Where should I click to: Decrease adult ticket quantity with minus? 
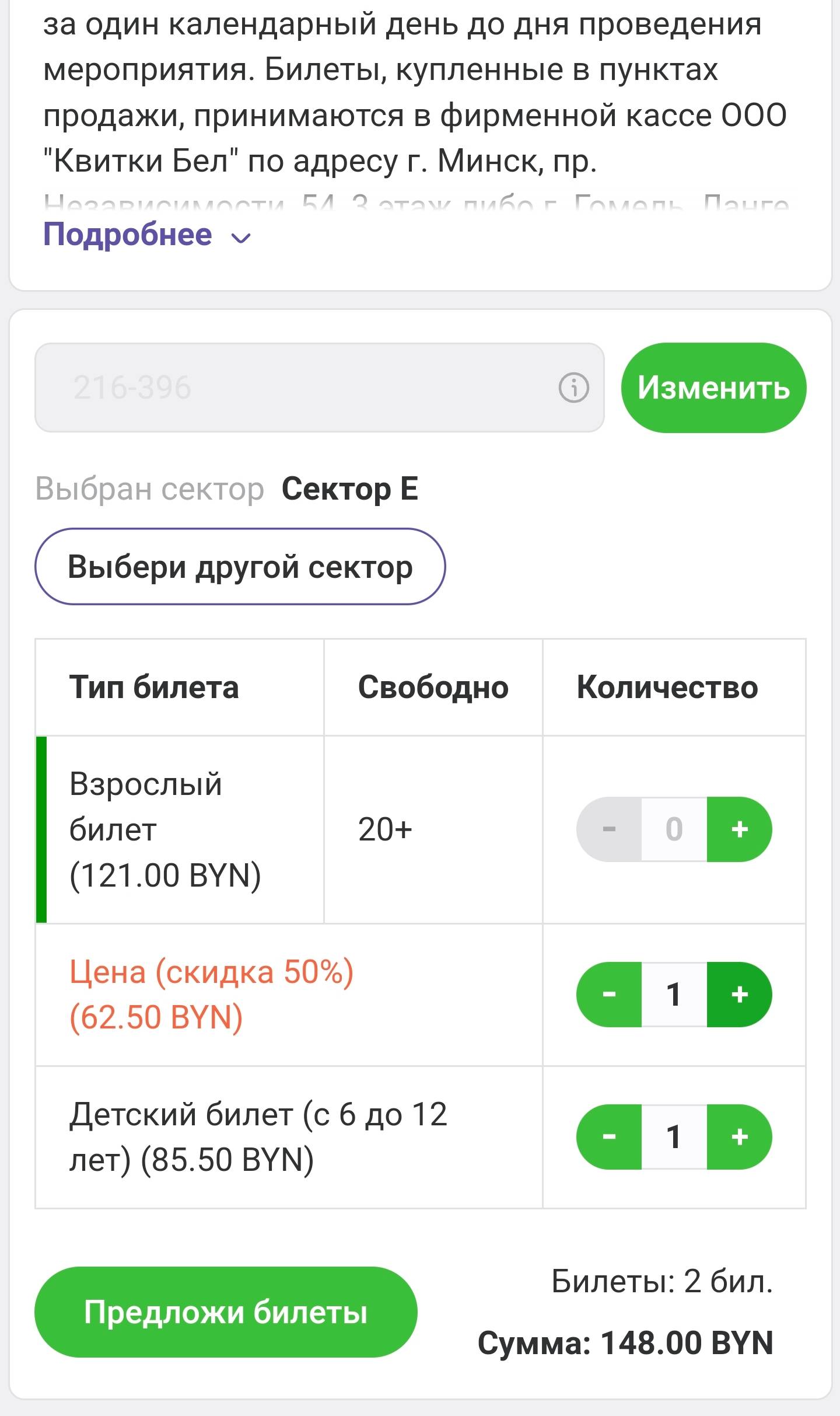click(x=609, y=829)
